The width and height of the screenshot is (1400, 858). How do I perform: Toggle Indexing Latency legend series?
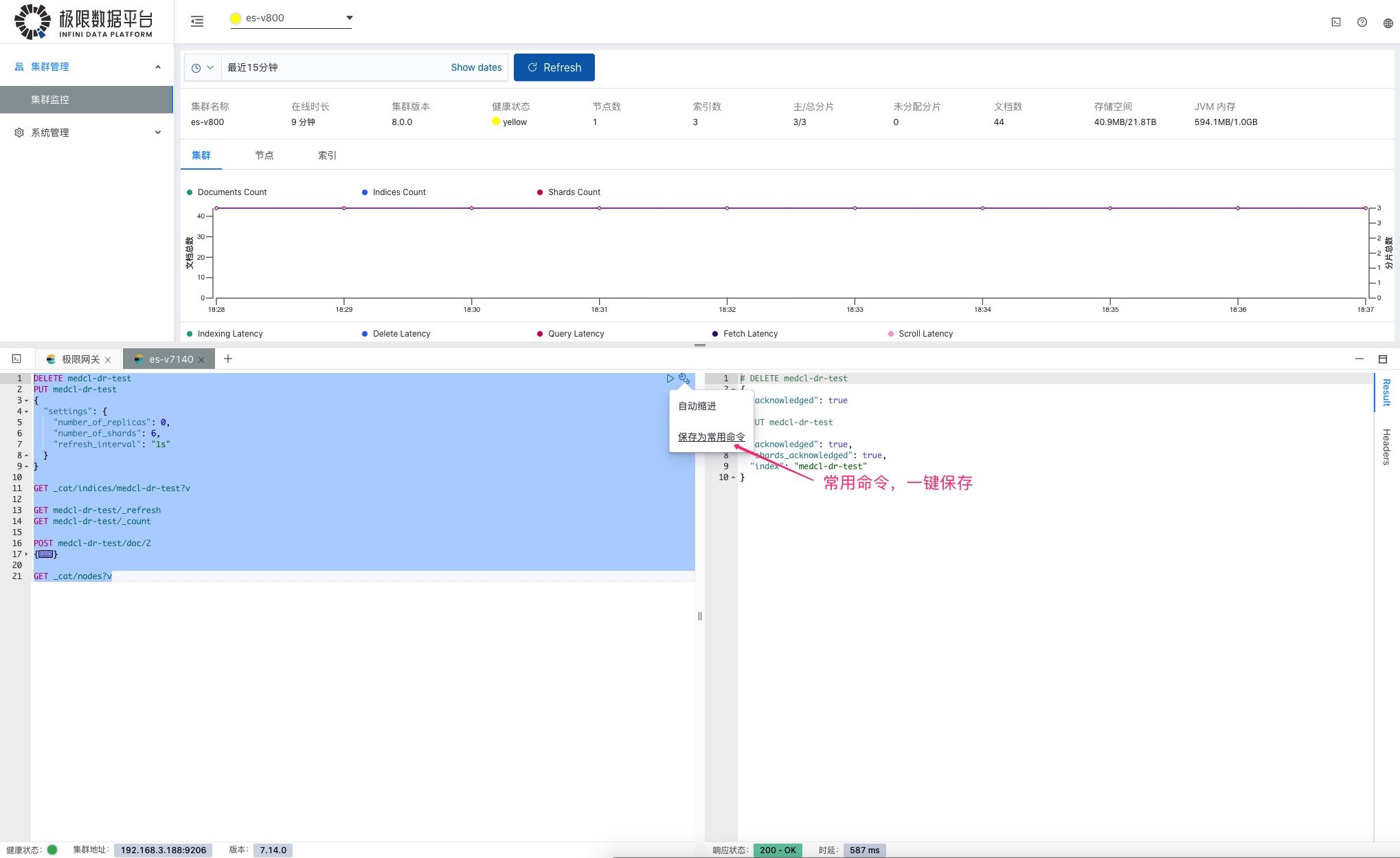(225, 334)
